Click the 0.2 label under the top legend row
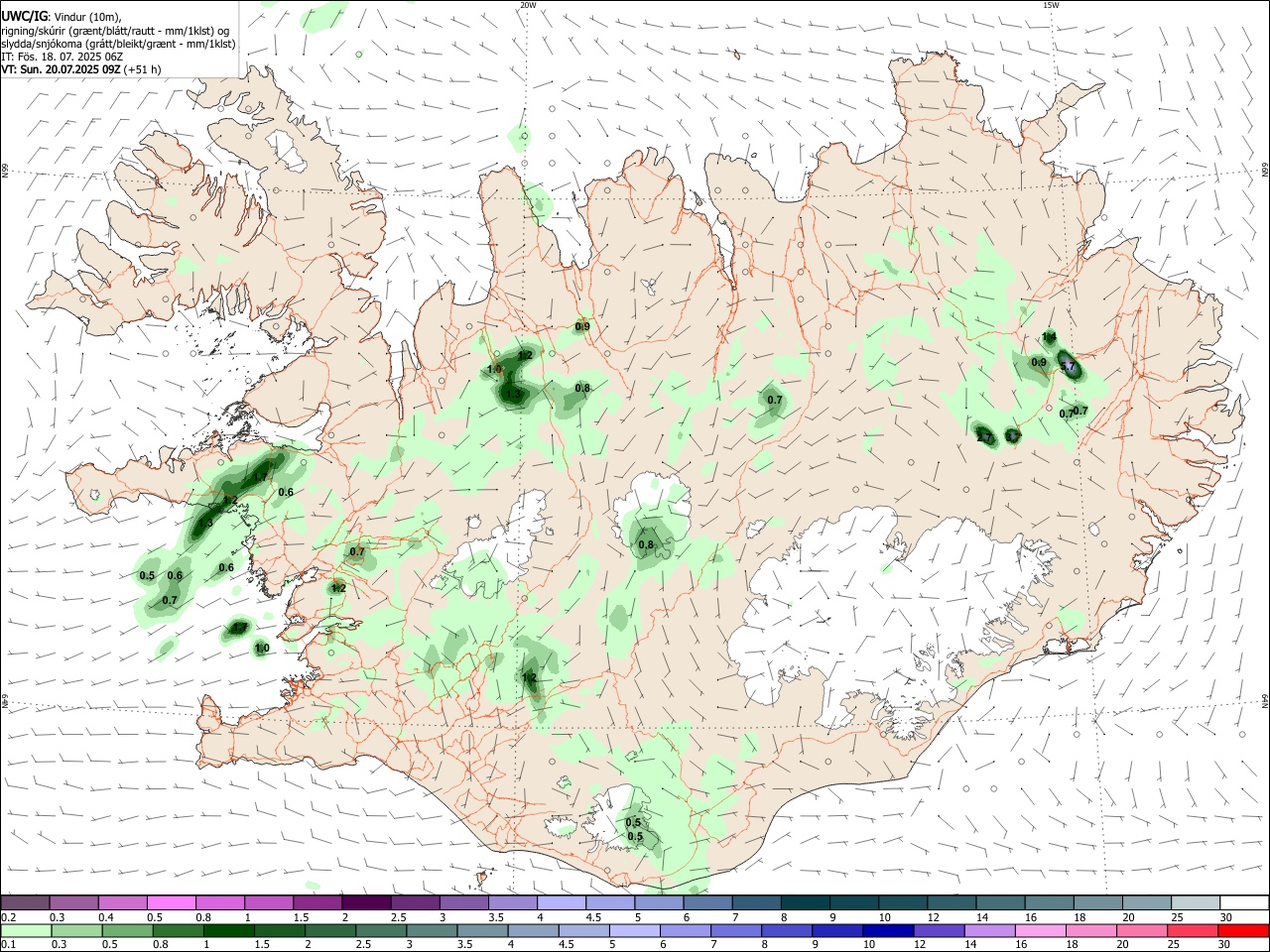The image size is (1270, 952). 8,917
